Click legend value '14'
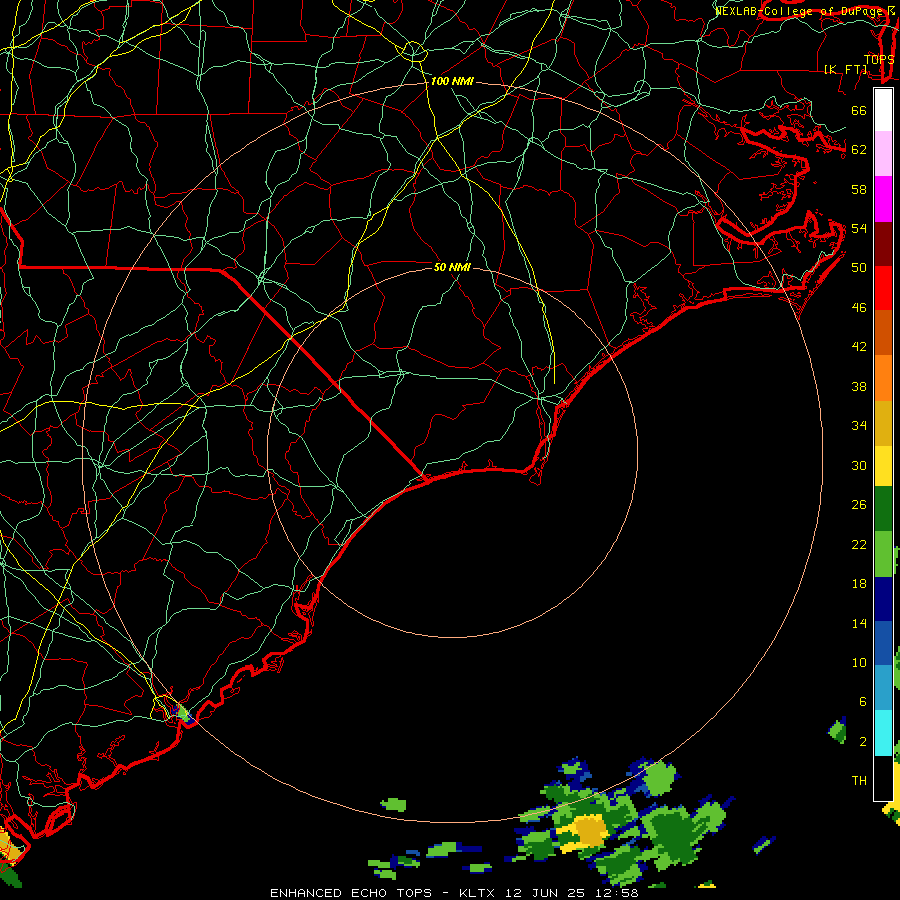Screen dimensions: 900x900 point(859,623)
